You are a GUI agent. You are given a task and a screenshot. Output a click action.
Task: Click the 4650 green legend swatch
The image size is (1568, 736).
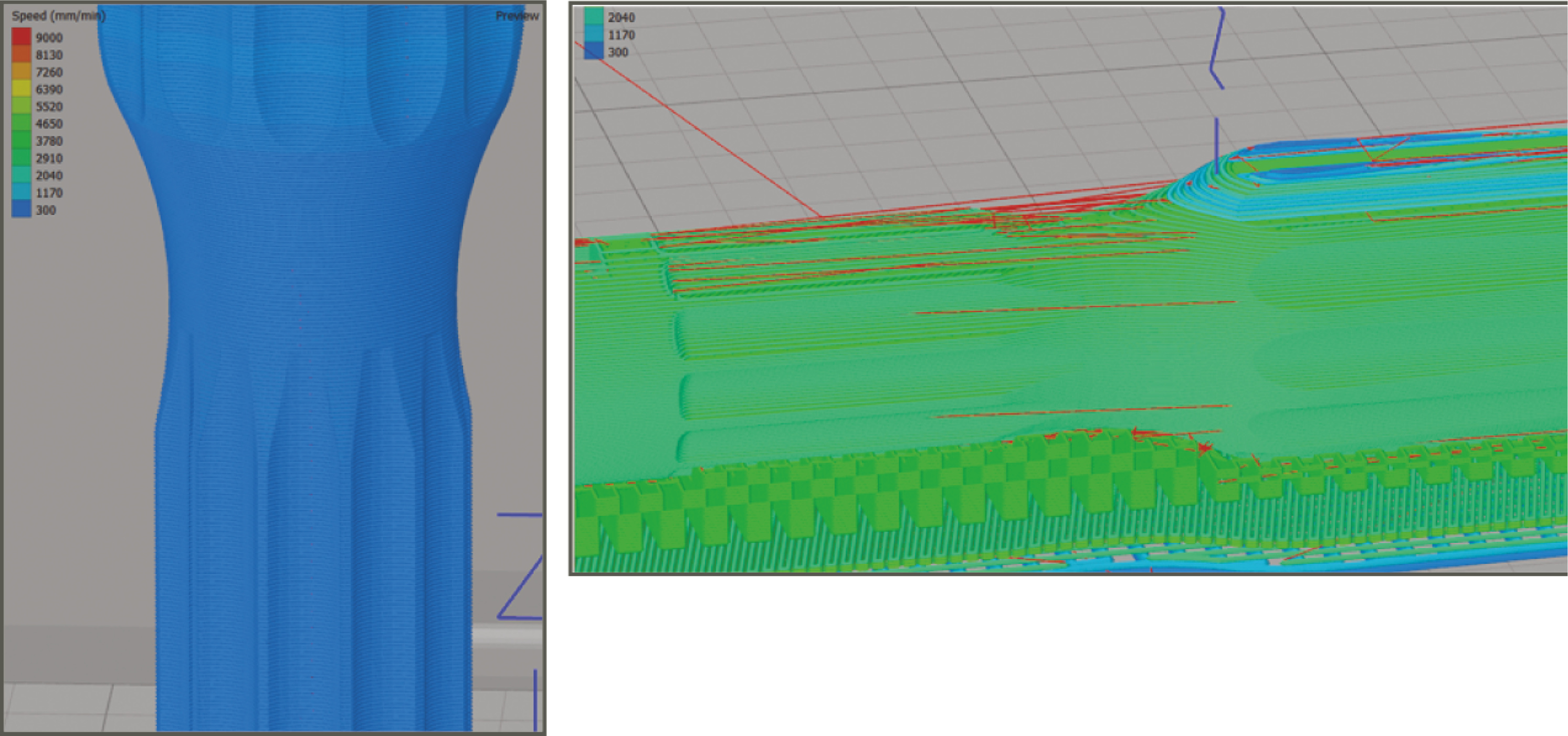[22, 123]
